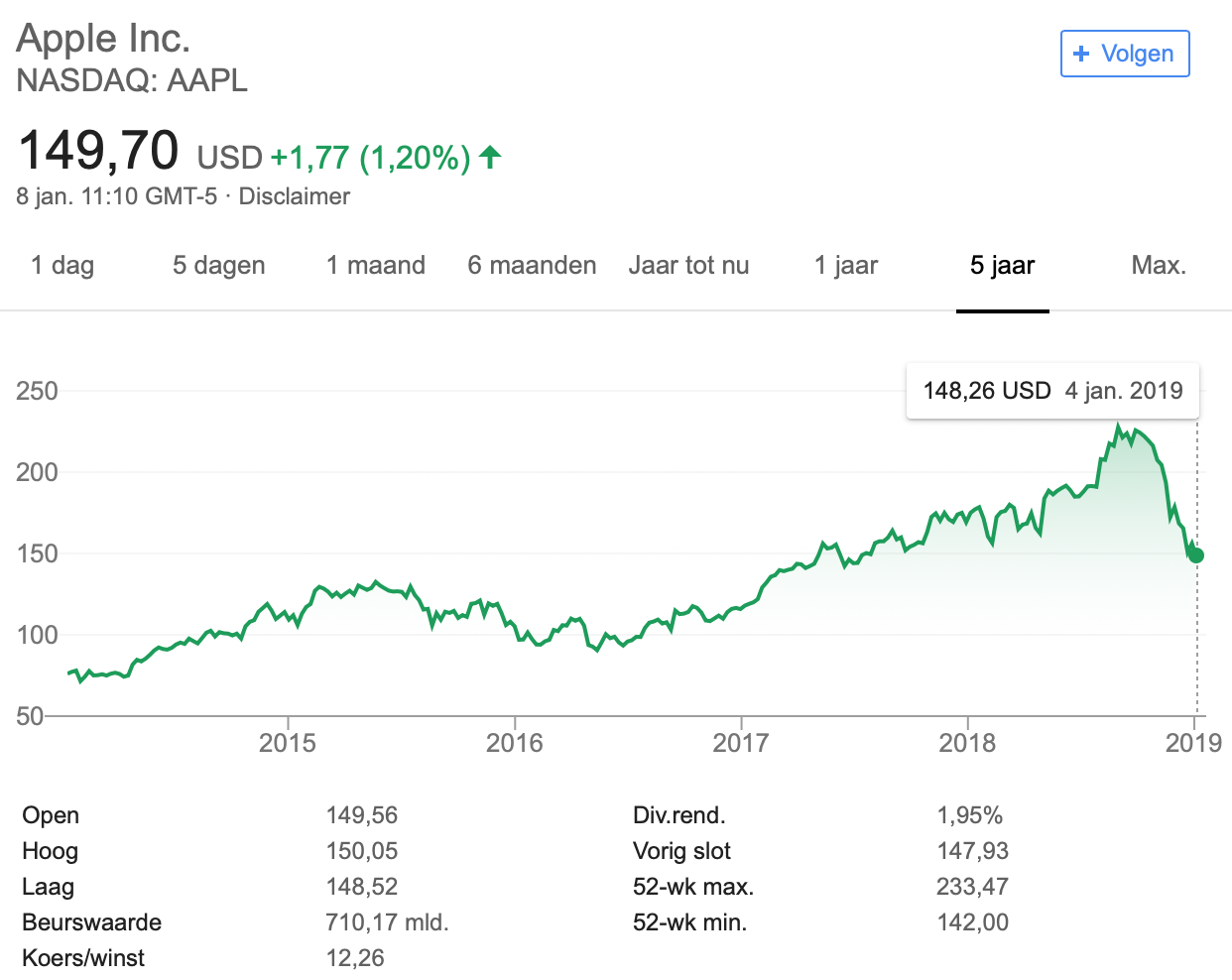Click the Koers/winst label
Screen dimensions: 1232x980
pyautogui.click(x=83, y=958)
